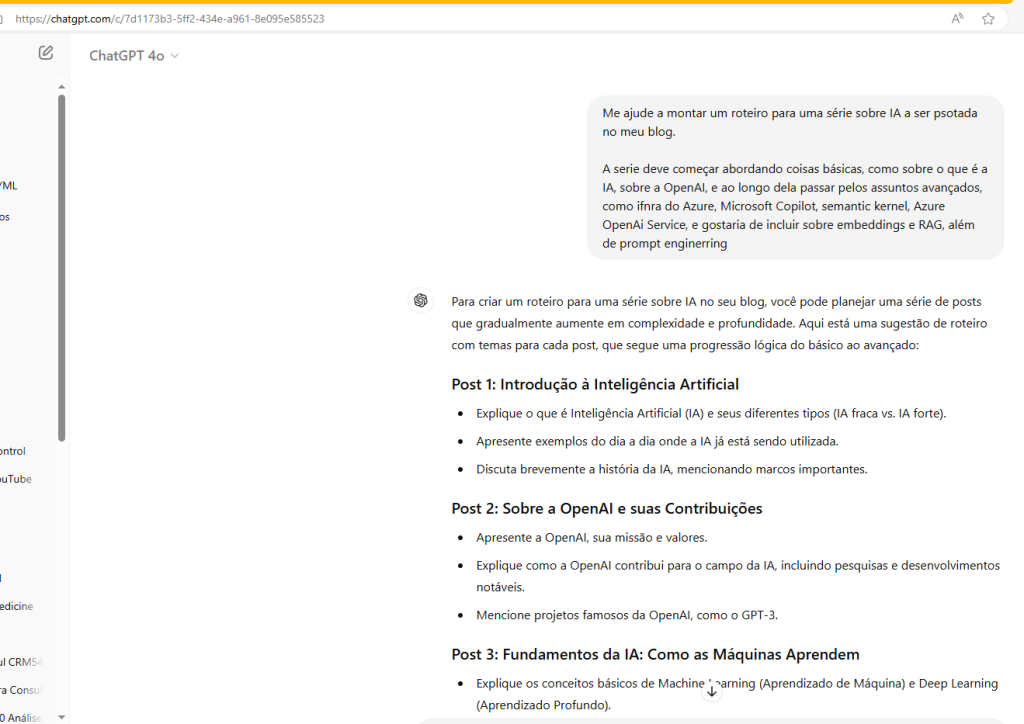Star this page using the favorites icon
1024x724 pixels.
[989, 17]
